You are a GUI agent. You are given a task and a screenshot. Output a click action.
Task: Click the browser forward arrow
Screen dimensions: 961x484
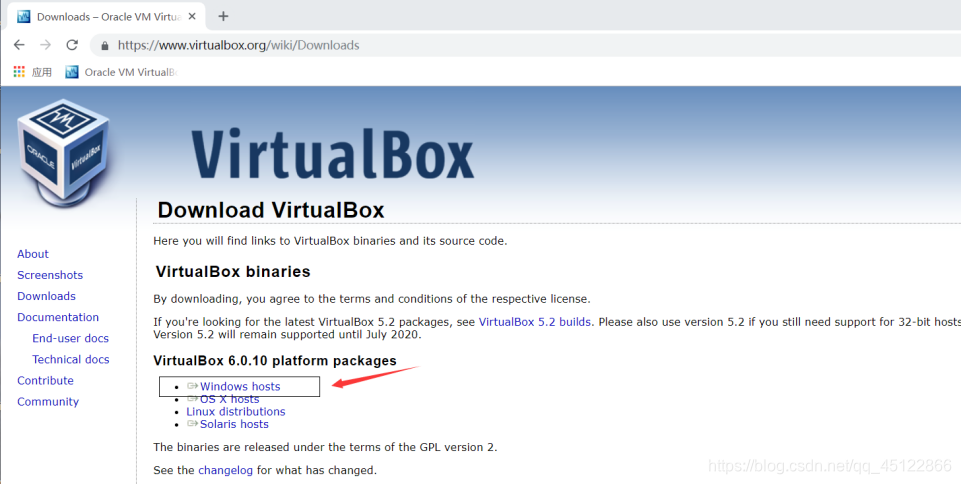pos(45,45)
